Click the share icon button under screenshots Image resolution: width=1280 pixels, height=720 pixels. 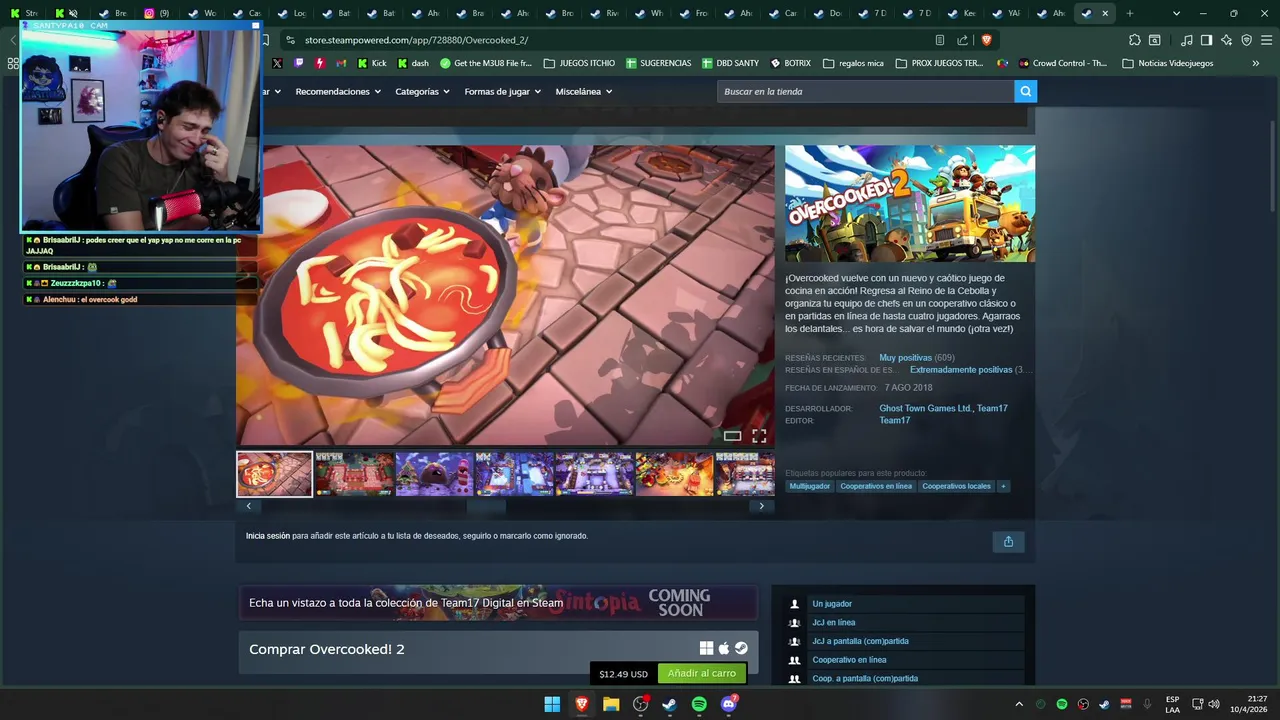coord(1008,541)
